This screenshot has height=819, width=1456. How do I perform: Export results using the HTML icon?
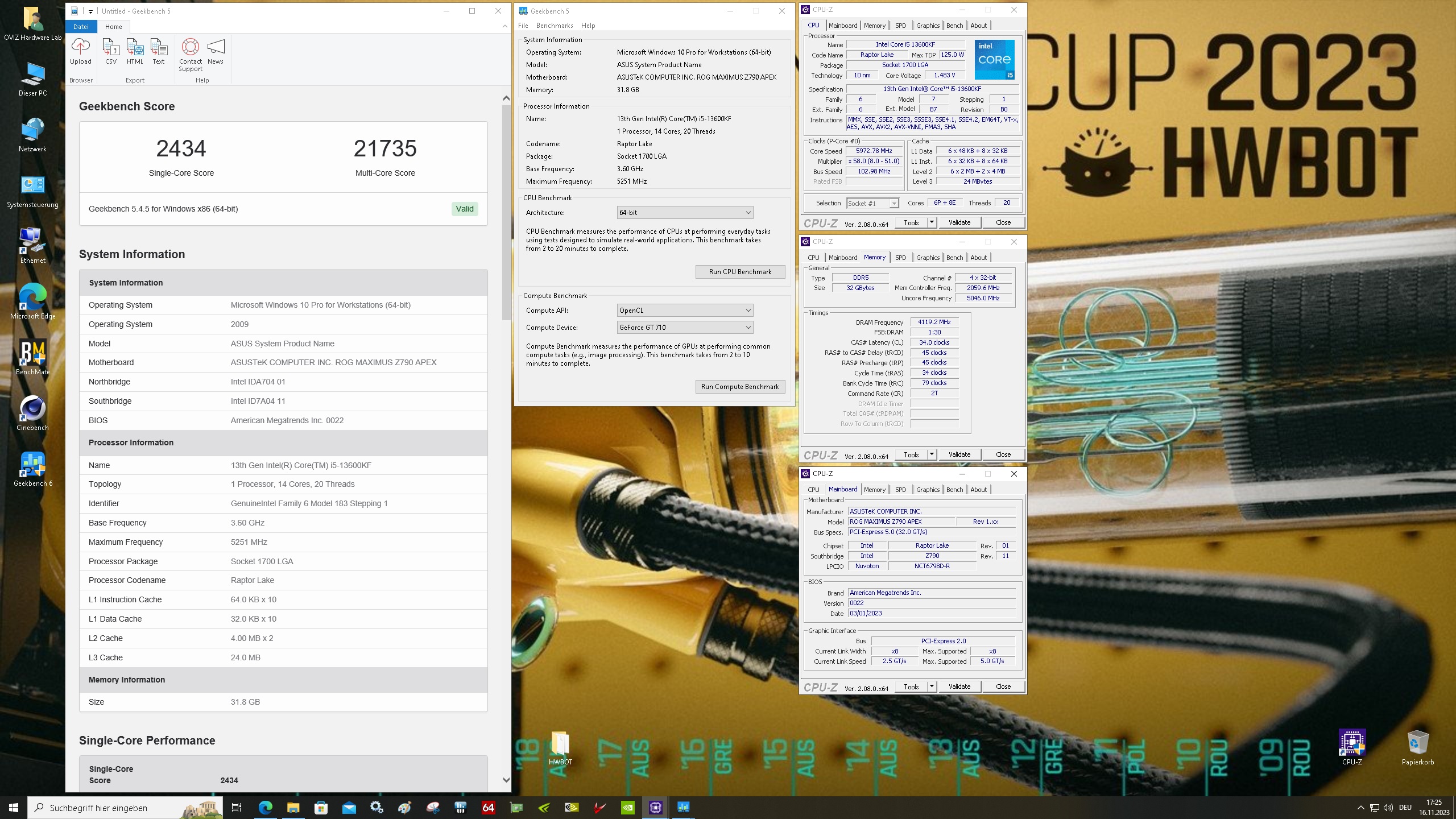coord(135,51)
